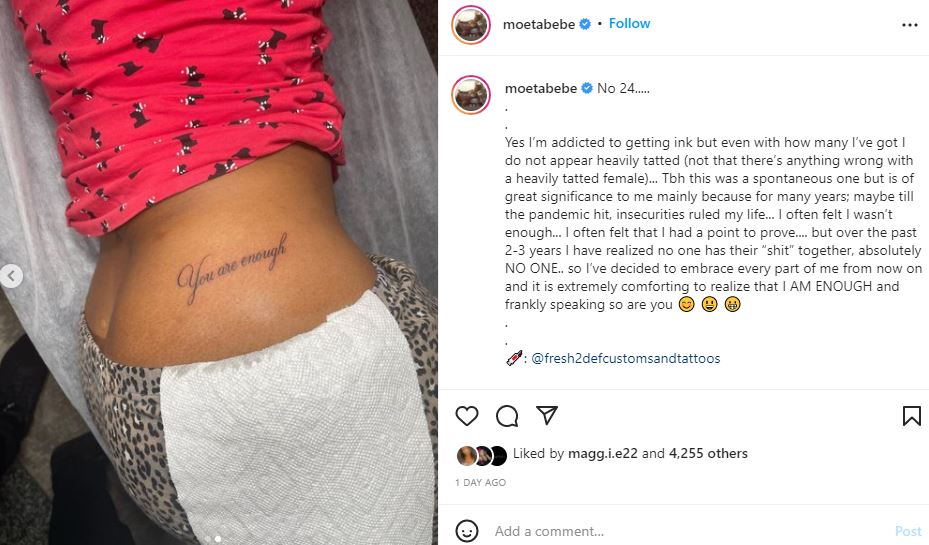View 4,255 others who liked
Screen dimensions: 929x545
[x=708, y=454]
